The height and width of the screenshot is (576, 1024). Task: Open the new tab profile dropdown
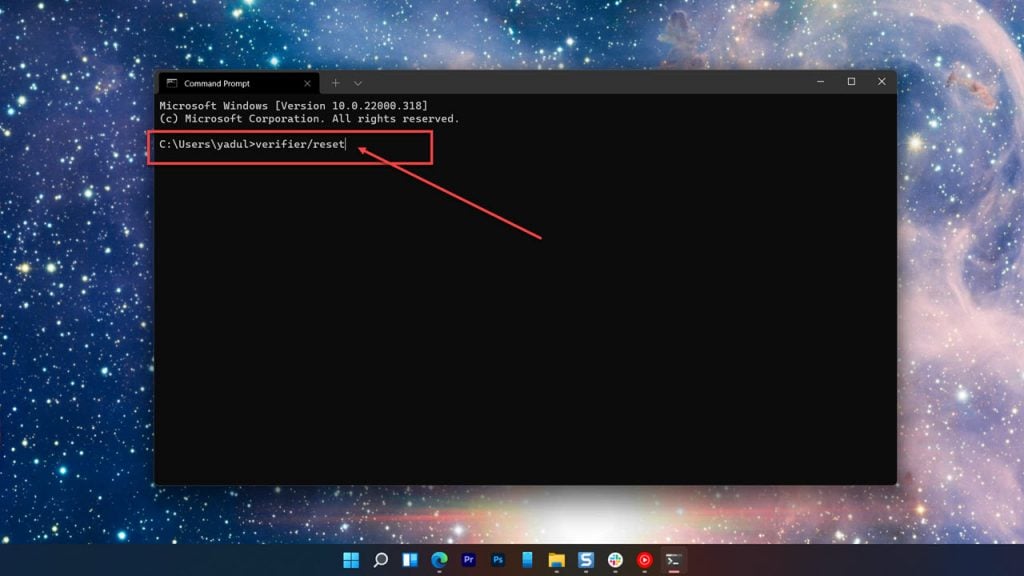point(358,84)
